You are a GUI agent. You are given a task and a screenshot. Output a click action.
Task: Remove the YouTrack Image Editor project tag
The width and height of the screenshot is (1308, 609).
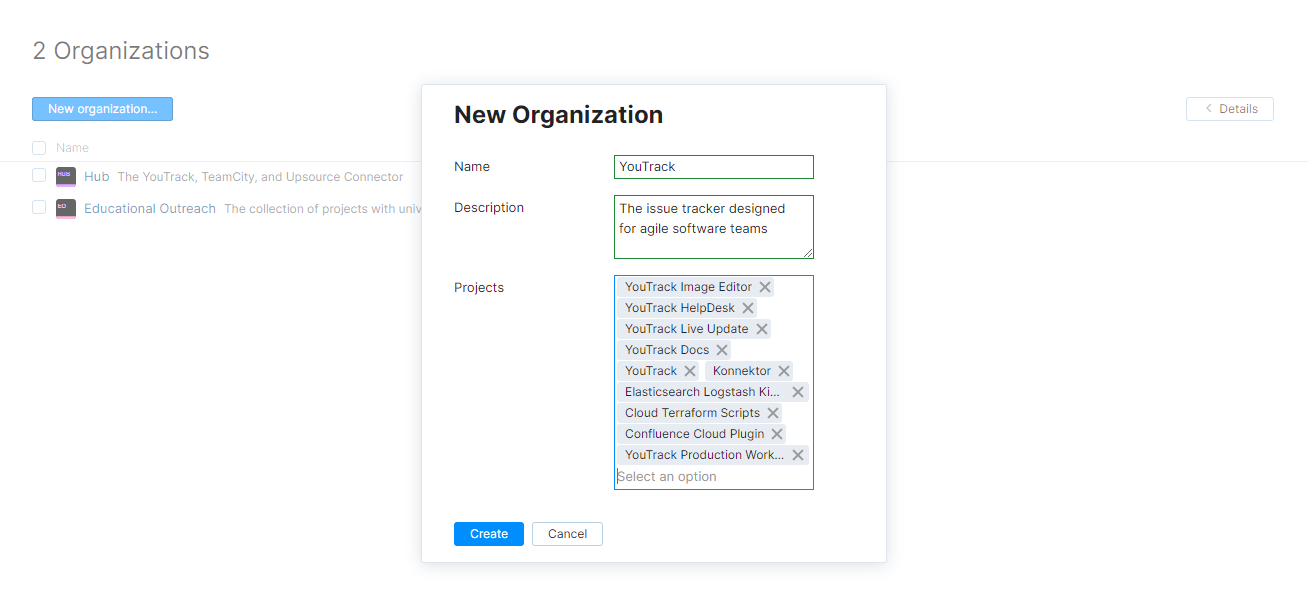(x=765, y=287)
